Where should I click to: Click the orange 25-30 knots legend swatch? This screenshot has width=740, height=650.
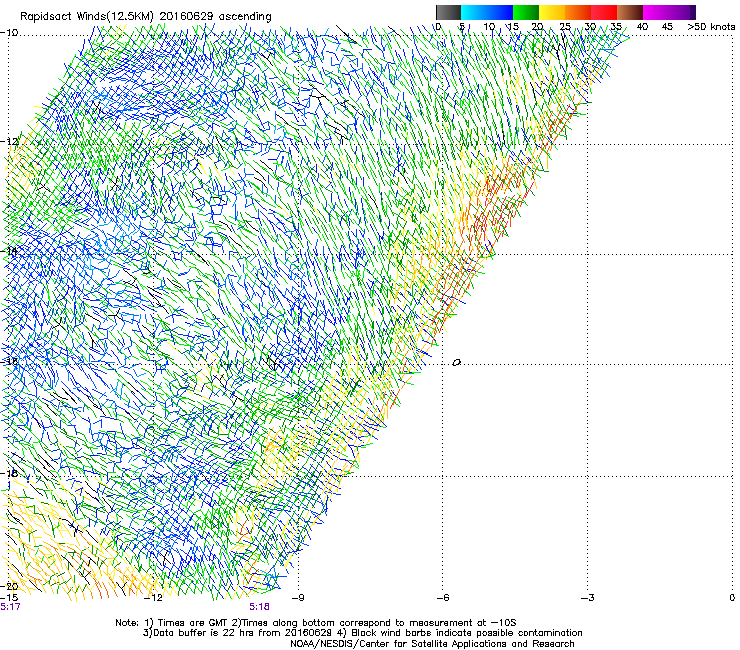tap(578, 12)
